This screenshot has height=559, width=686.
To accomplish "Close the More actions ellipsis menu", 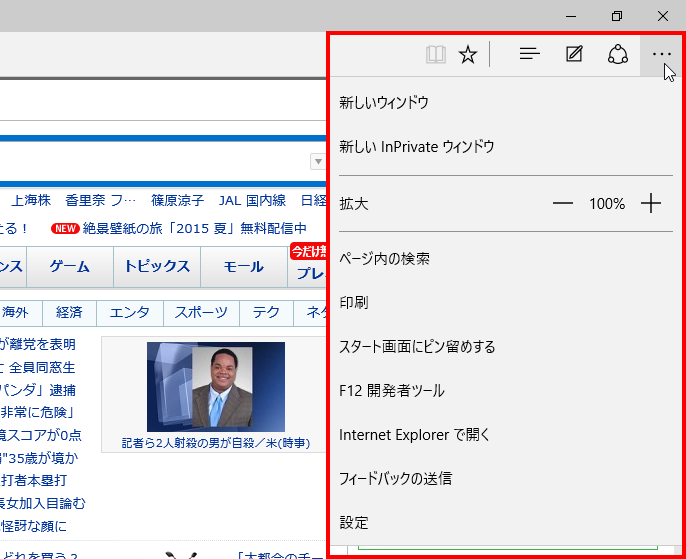I will click(x=662, y=55).
